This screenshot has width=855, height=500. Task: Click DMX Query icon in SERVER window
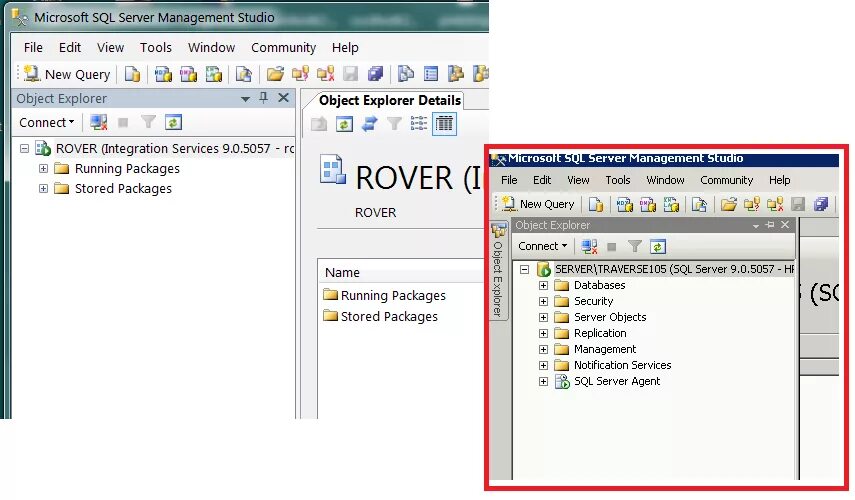[648, 204]
